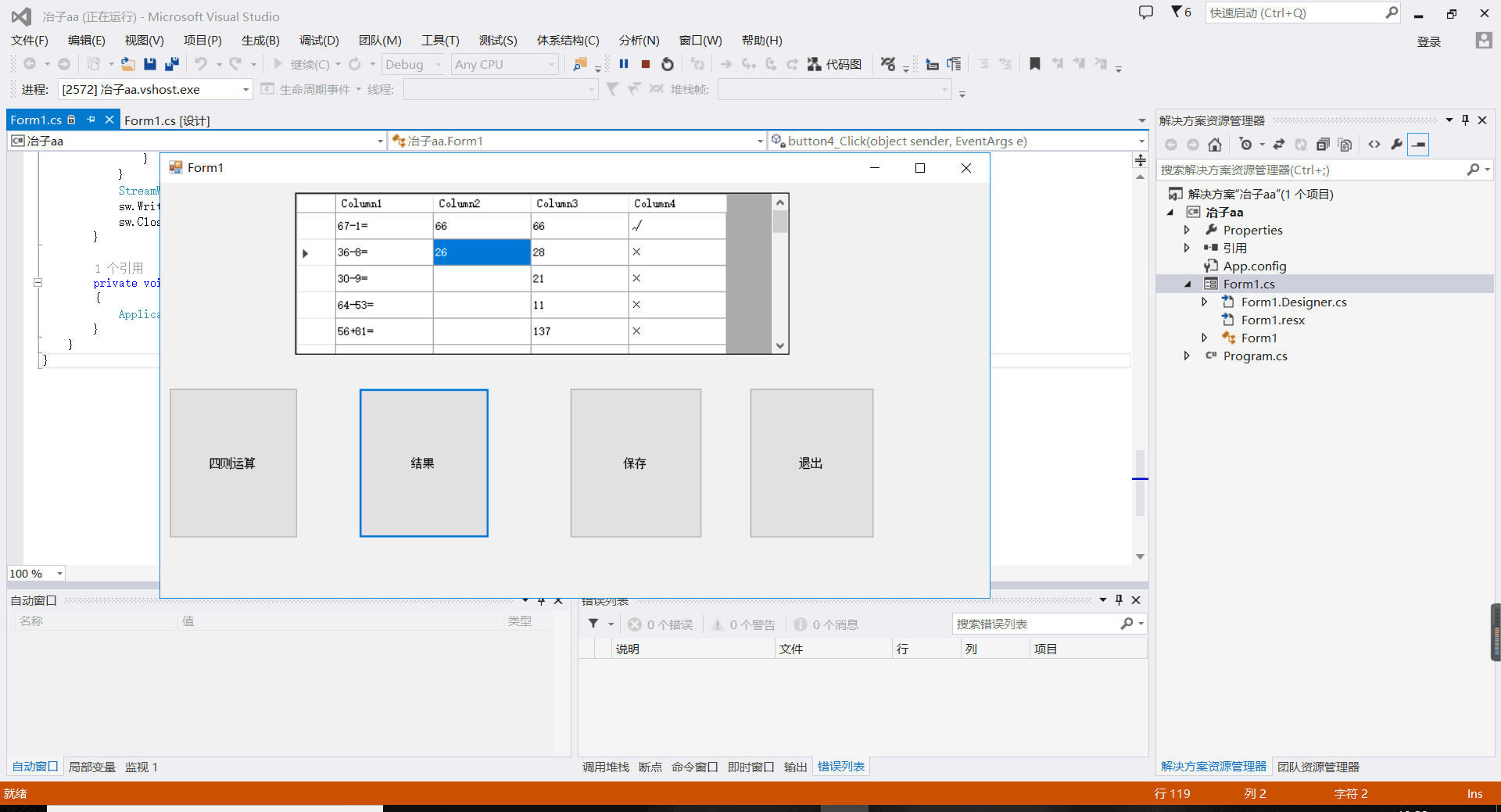Viewport: 1501px width, 812px height.
Task: Collapse the Form1.cs tree node
Action: point(1188,284)
